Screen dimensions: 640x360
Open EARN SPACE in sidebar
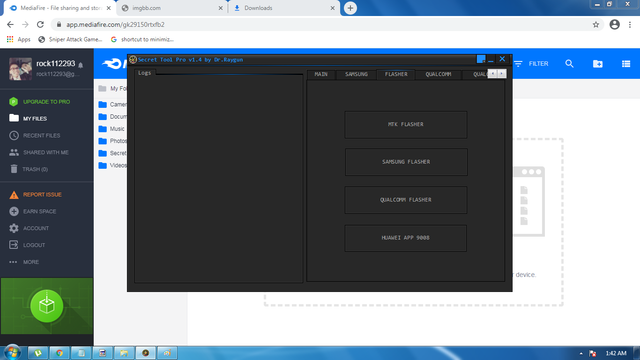point(33,211)
